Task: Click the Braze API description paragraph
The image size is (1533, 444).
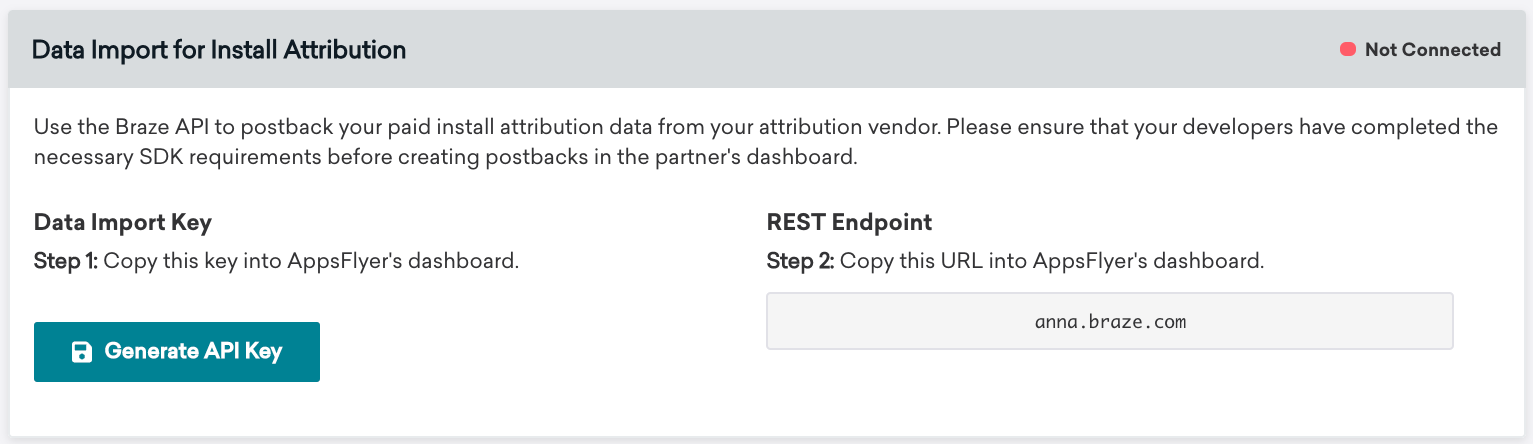Action: [766, 143]
